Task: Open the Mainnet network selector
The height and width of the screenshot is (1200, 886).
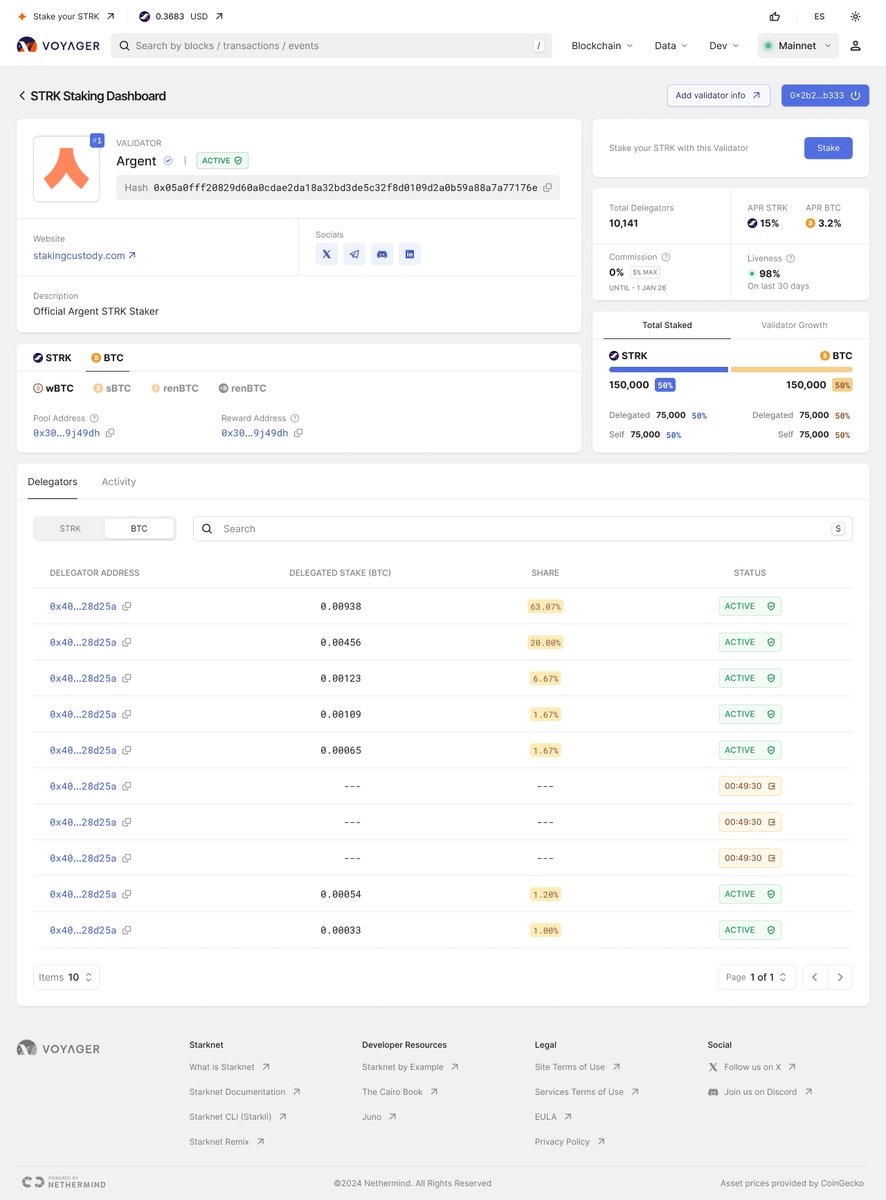Action: click(x=797, y=46)
